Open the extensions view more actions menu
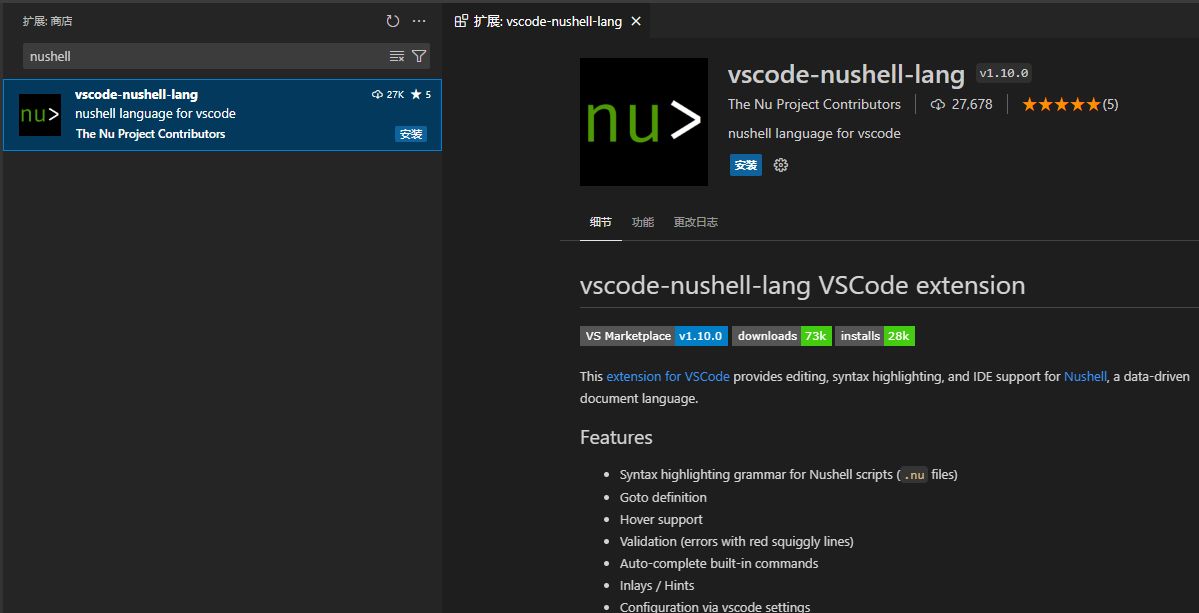The height and width of the screenshot is (613, 1199). pyautogui.click(x=419, y=21)
